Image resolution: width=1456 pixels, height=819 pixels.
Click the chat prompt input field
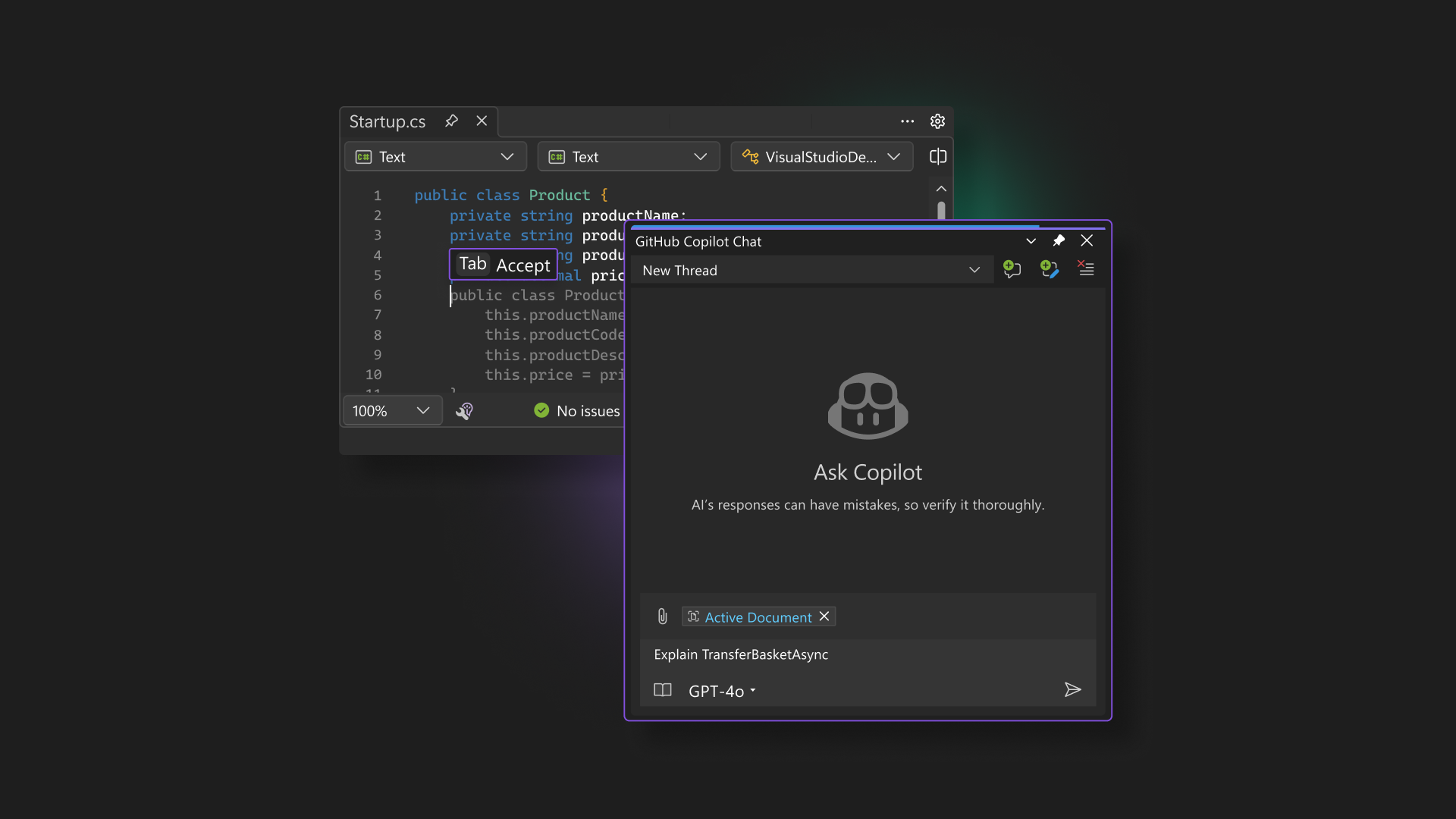pos(868,654)
